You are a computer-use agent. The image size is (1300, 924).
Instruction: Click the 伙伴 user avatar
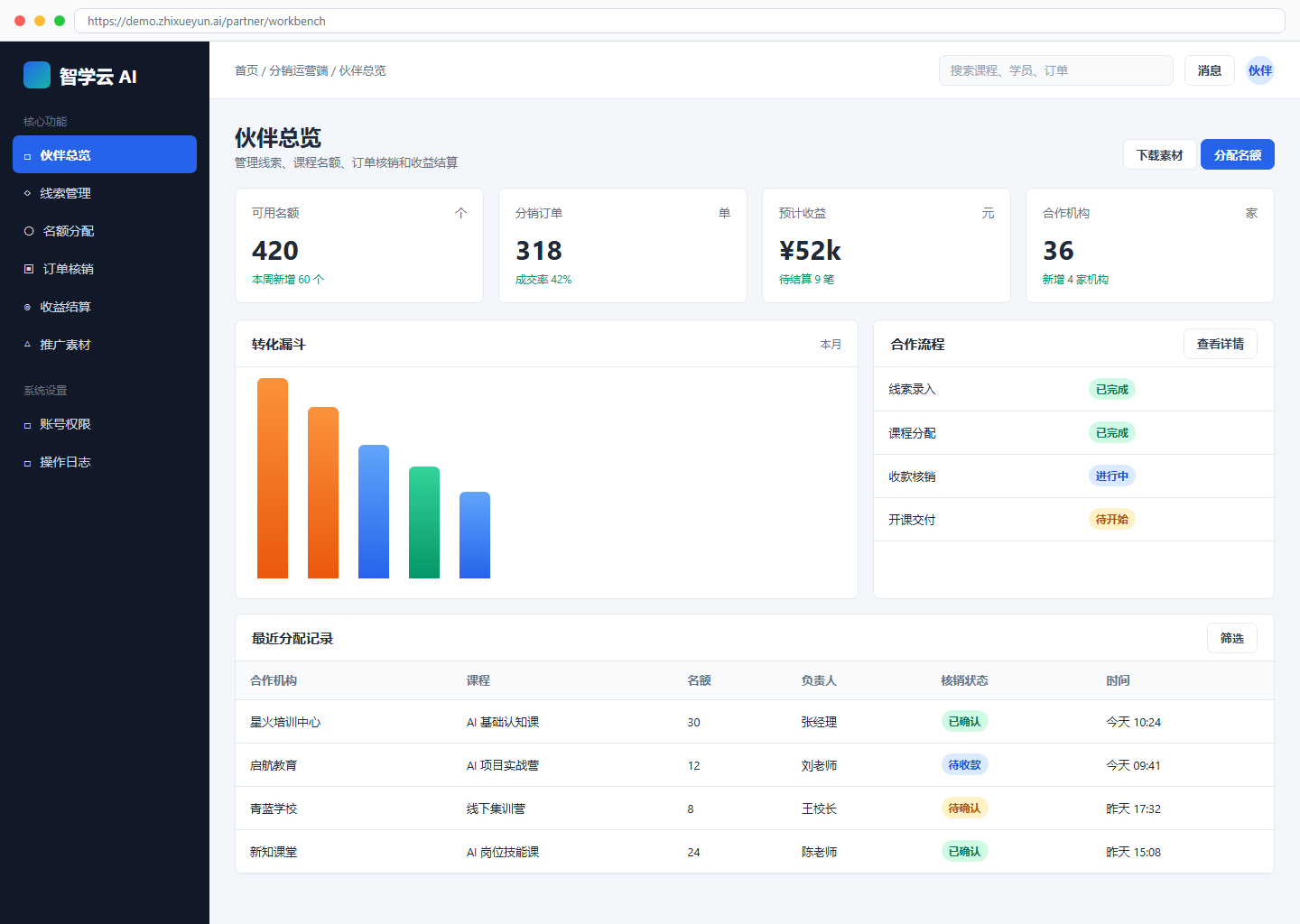tap(1260, 70)
